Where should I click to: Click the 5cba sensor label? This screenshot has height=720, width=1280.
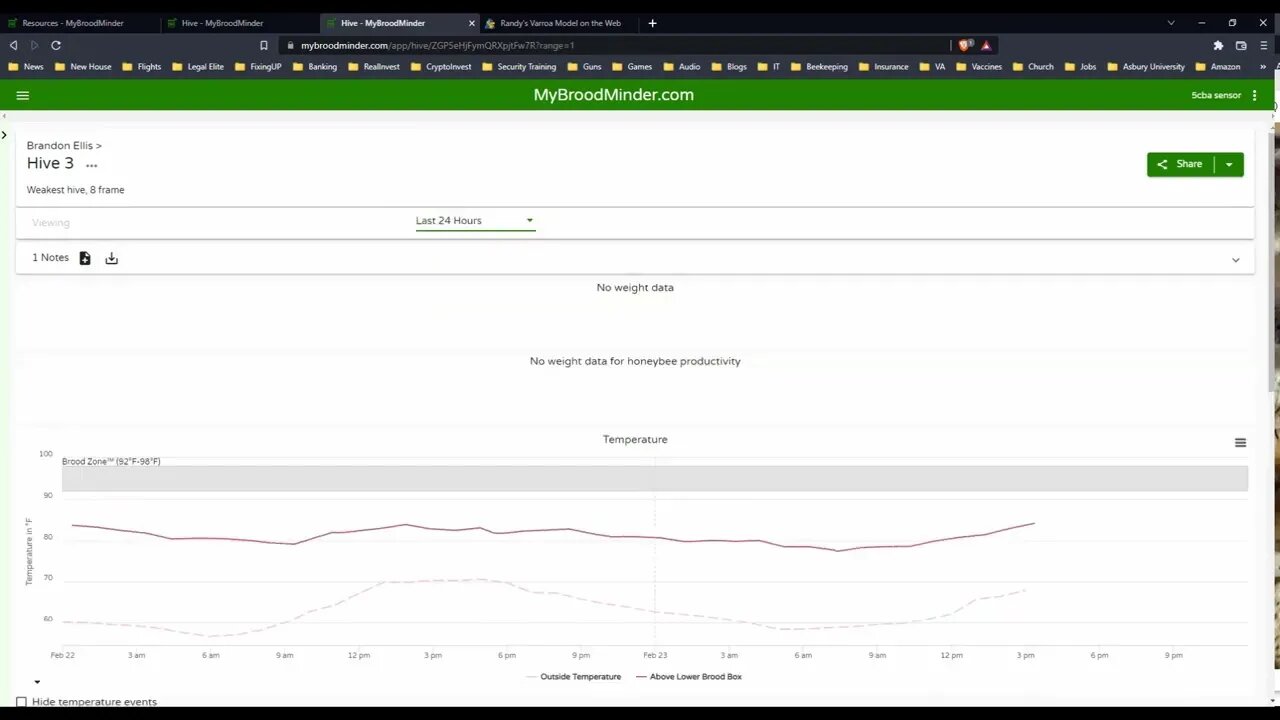(x=1216, y=95)
